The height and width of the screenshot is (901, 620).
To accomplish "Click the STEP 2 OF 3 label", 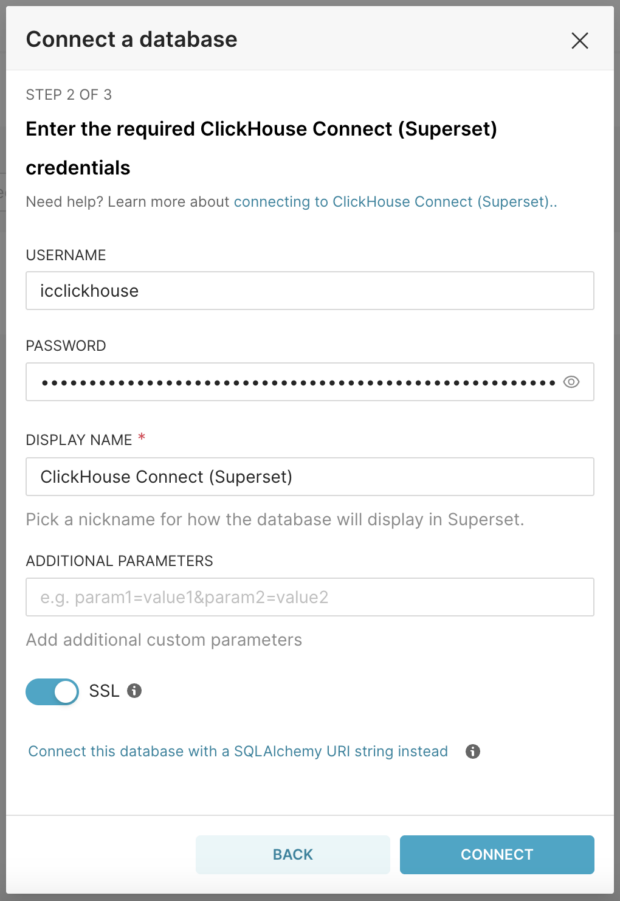I will coord(69,95).
